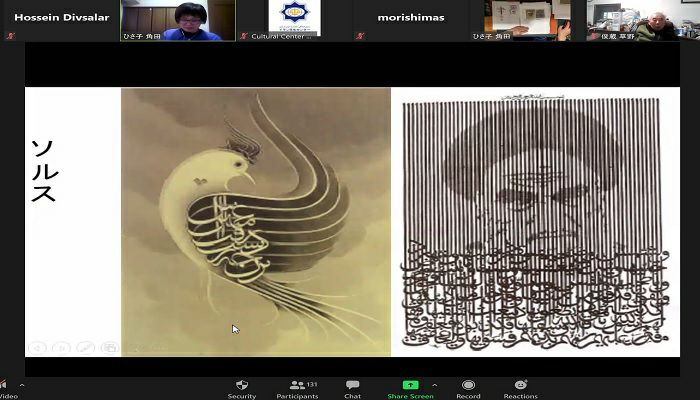Click the slideshow pen tool icon
This screenshot has height=400, width=700.
click(x=86, y=347)
